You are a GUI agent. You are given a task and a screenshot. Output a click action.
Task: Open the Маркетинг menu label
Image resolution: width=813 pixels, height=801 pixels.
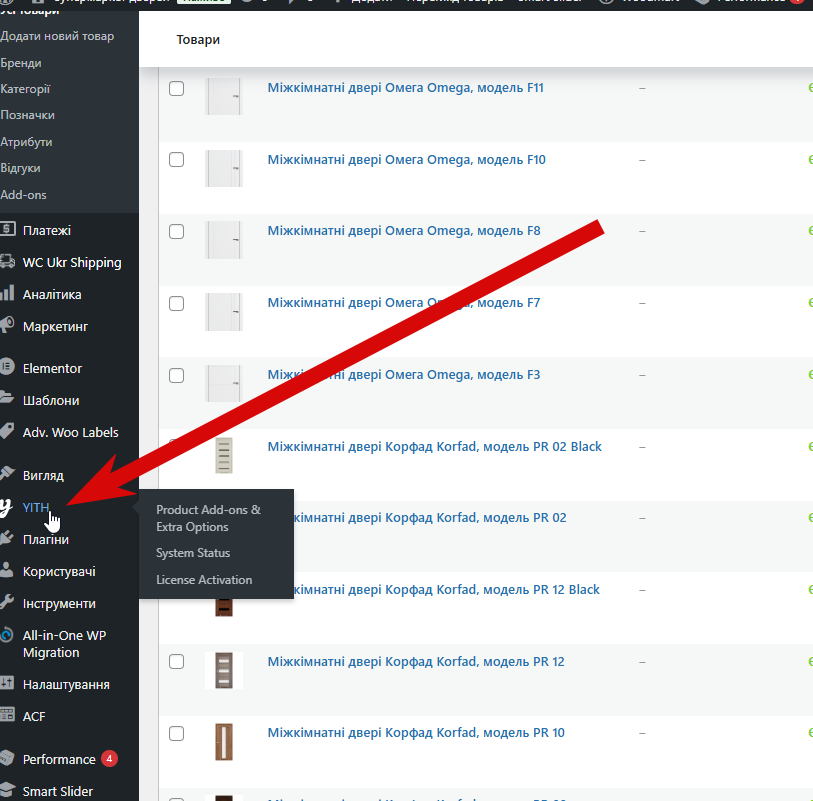(55, 327)
